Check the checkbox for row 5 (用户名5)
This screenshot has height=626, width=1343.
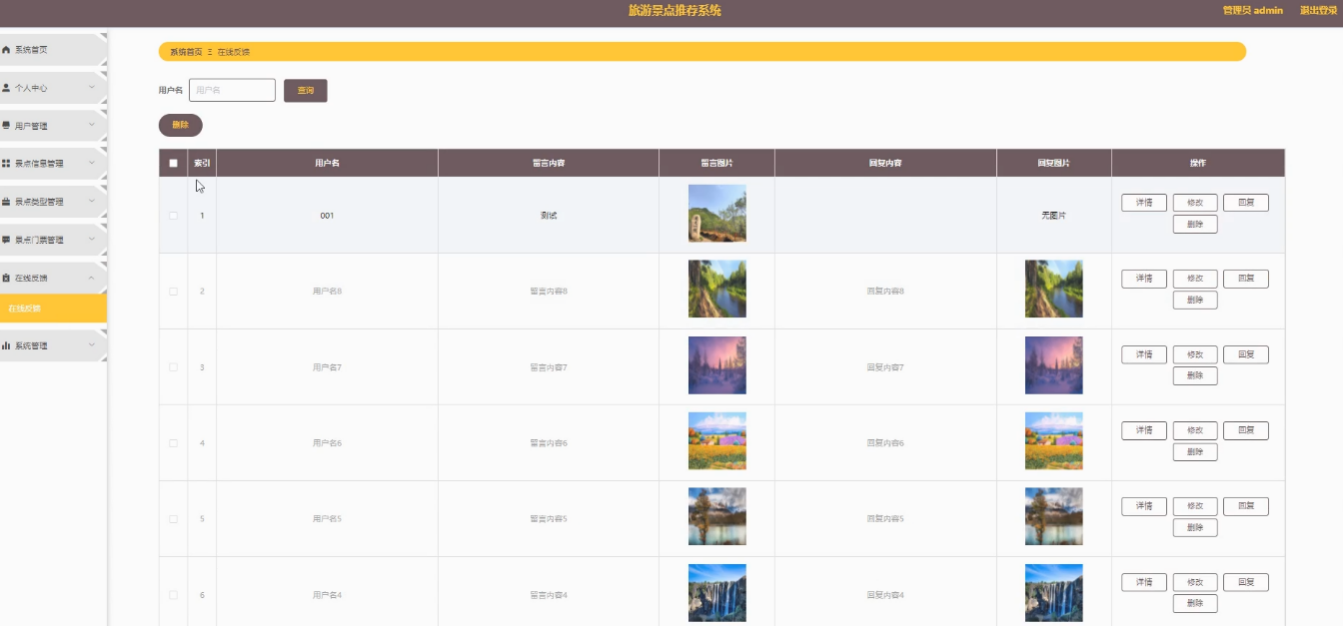(173, 519)
